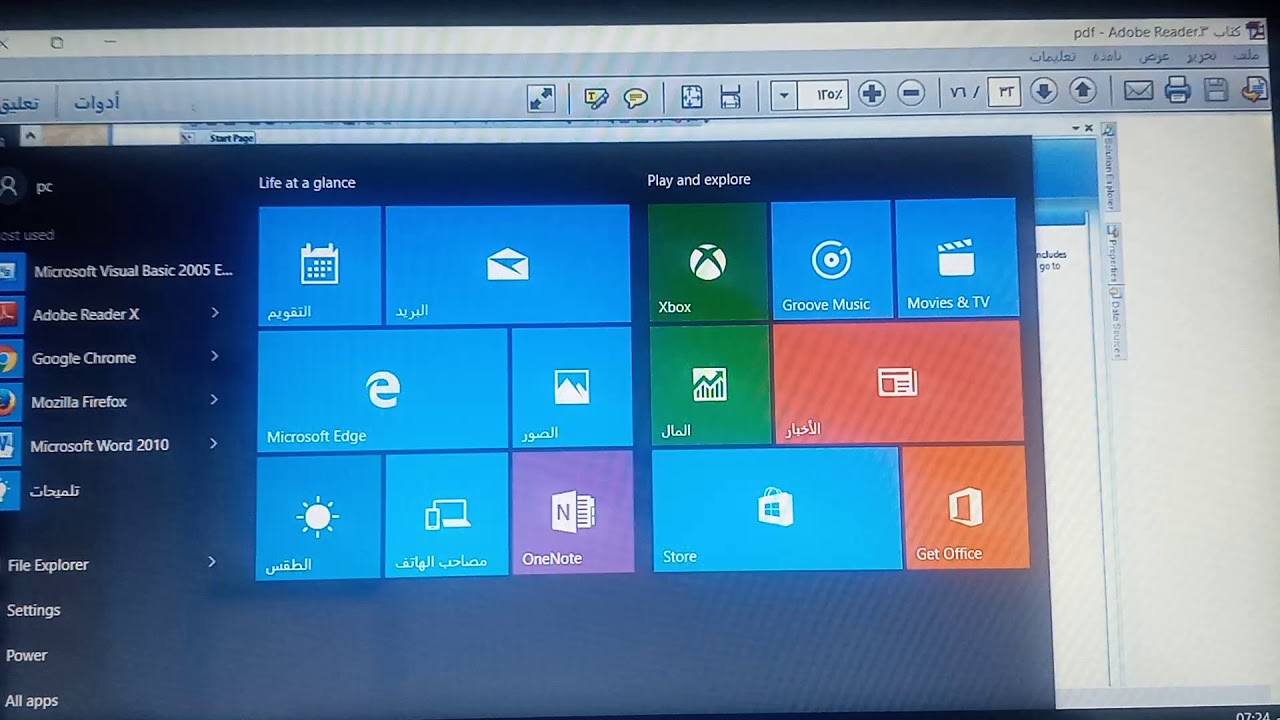Image resolution: width=1280 pixels, height=720 pixels.
Task: Open the تعليمات (Help) menu in Adobe Reader
Action: 1053,56
